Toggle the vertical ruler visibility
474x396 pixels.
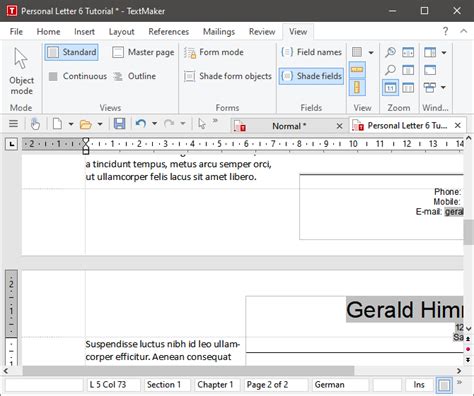pos(357,88)
